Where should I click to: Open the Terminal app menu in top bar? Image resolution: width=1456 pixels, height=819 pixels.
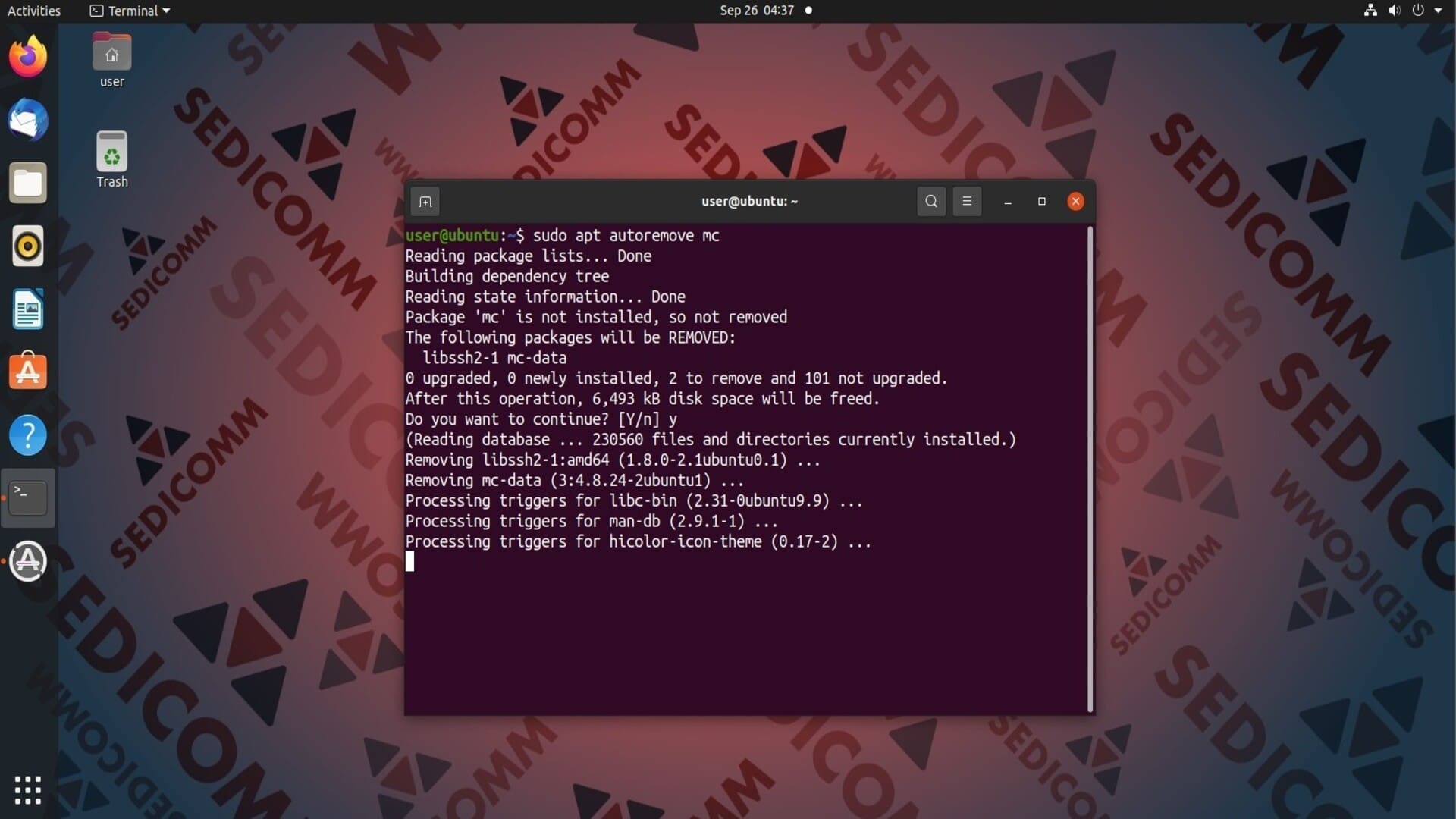[130, 11]
